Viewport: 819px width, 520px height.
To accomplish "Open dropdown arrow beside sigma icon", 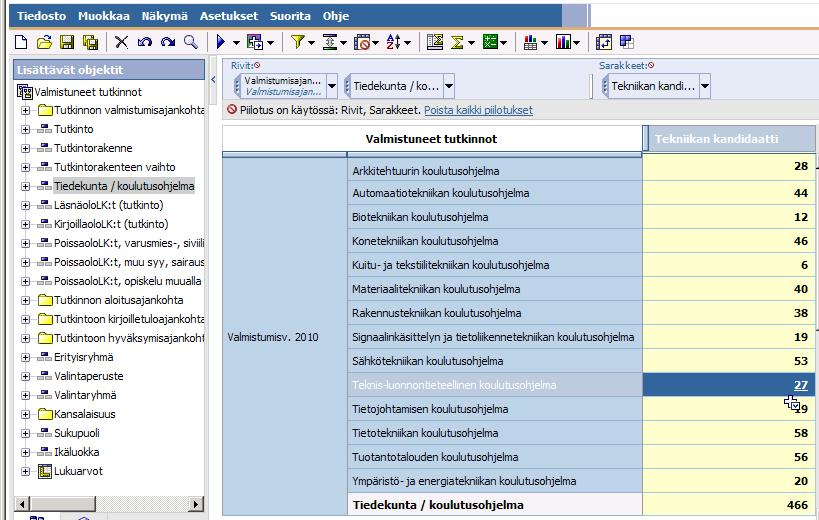I will point(471,43).
